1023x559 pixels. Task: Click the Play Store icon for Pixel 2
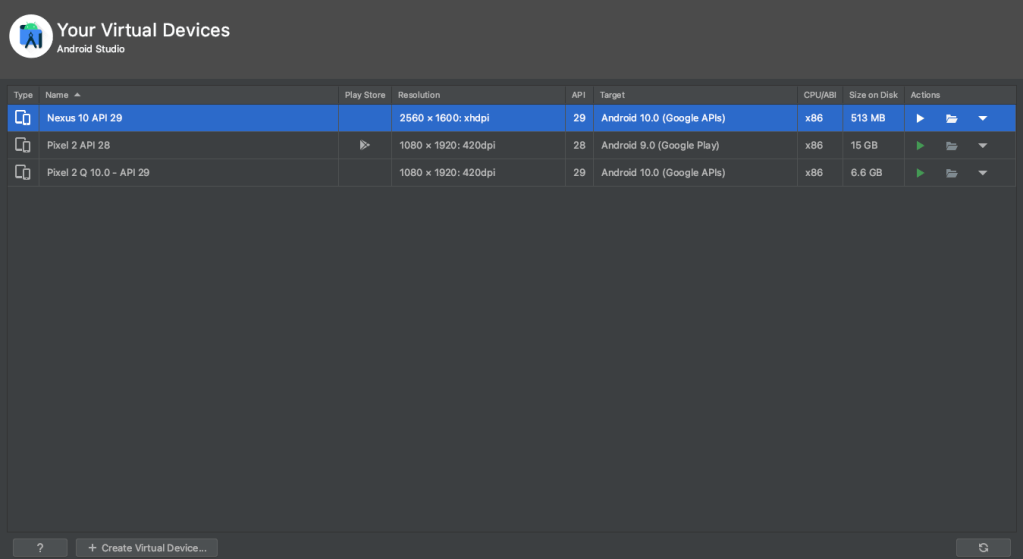[365, 145]
